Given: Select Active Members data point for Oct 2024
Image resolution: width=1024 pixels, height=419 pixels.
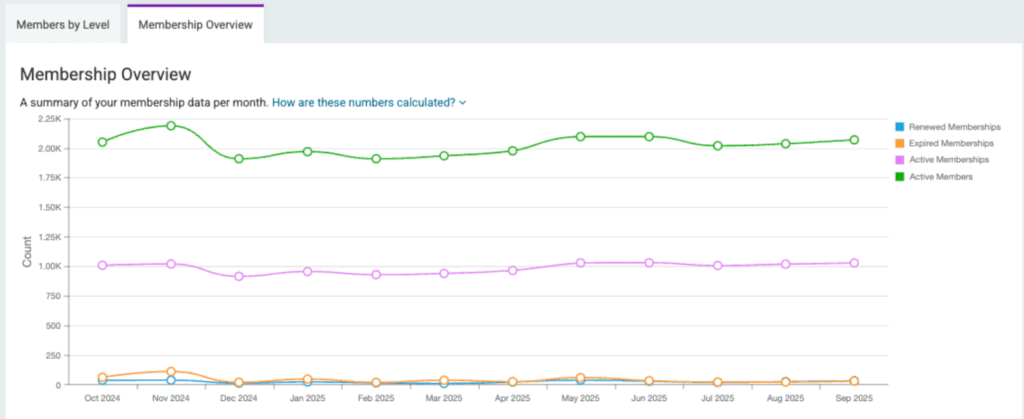Looking at the screenshot, I should pos(103,142).
